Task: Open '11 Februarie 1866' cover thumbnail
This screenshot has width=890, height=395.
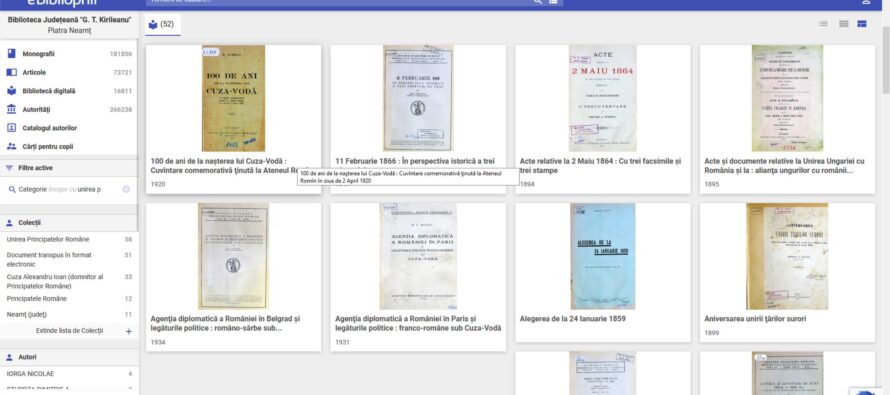Action: pos(418,98)
